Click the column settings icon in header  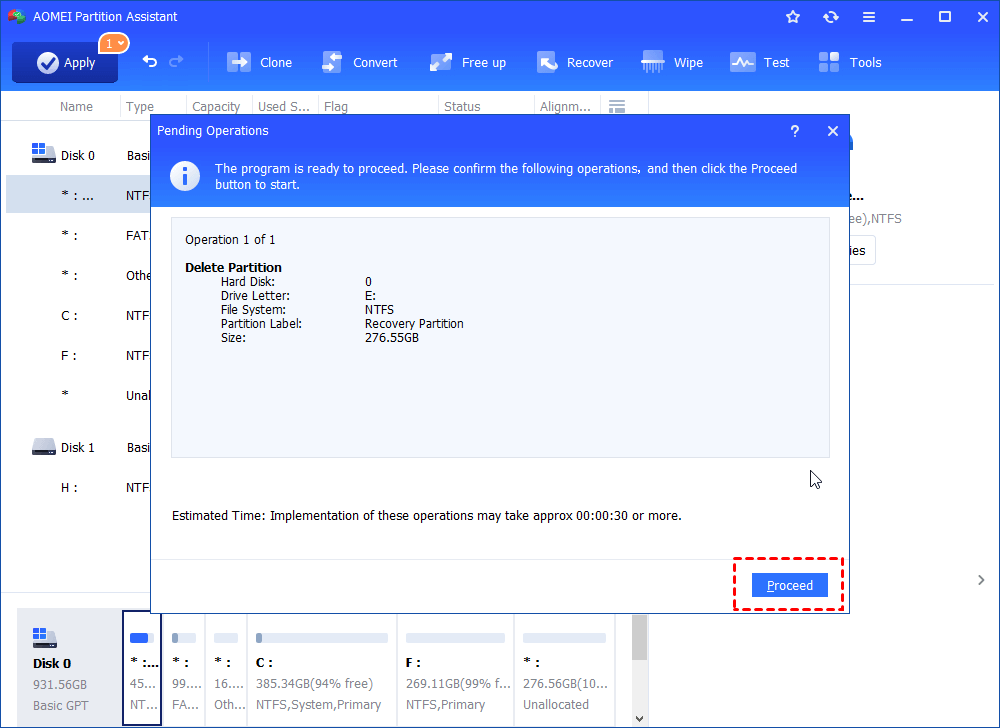617,106
